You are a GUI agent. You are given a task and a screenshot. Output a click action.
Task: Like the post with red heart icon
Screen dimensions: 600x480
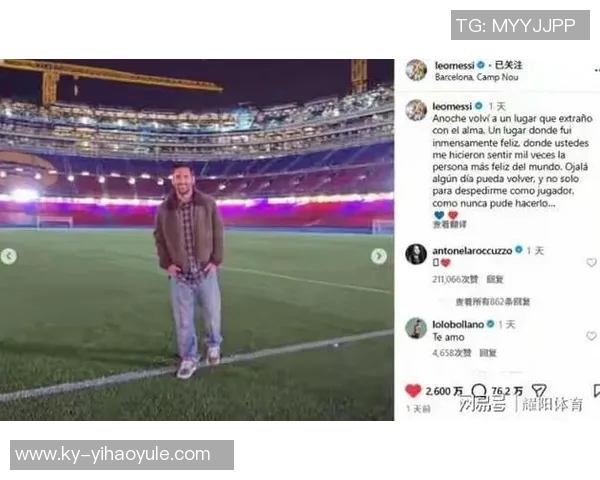click(x=413, y=391)
